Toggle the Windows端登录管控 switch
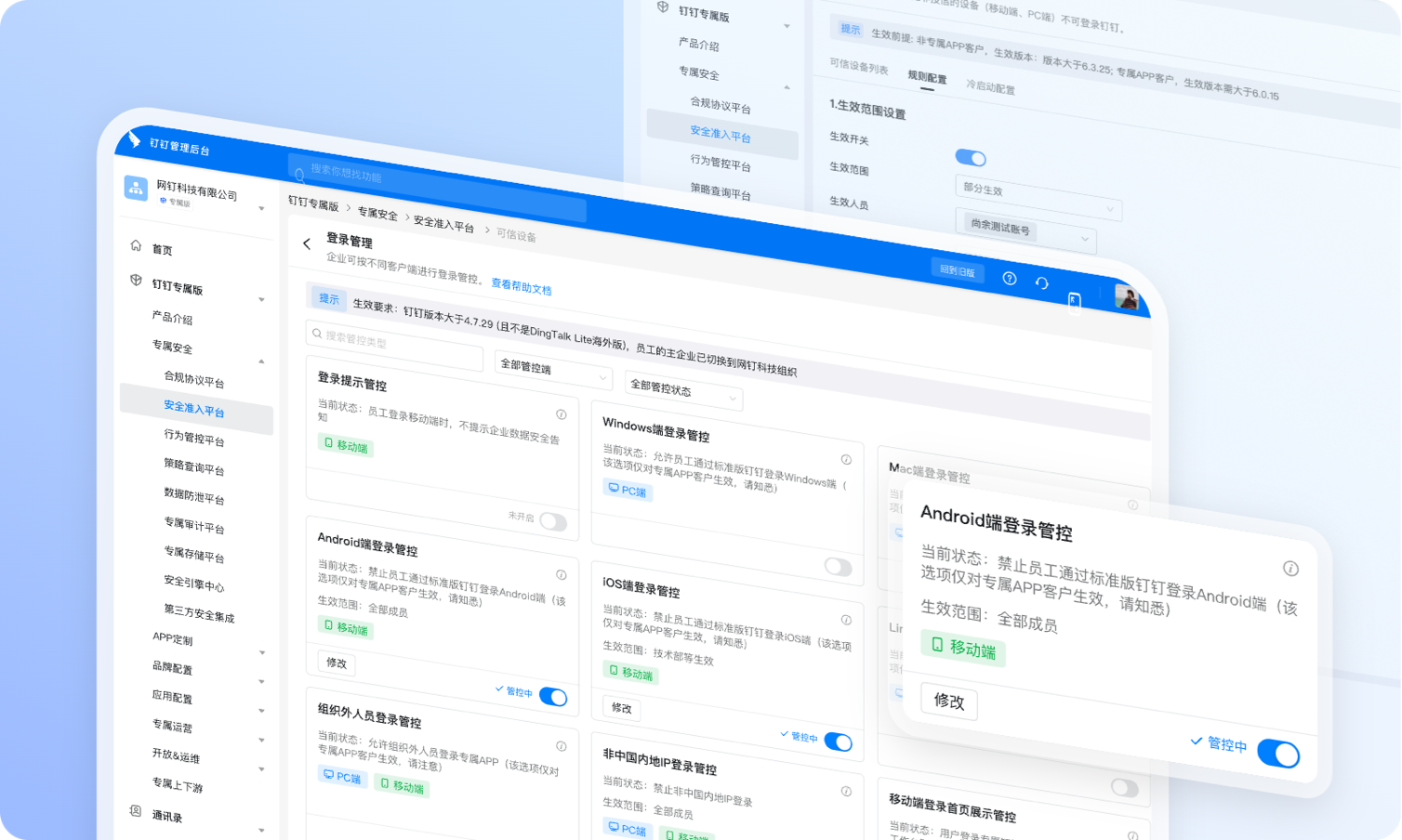1402x840 pixels. pos(838,566)
